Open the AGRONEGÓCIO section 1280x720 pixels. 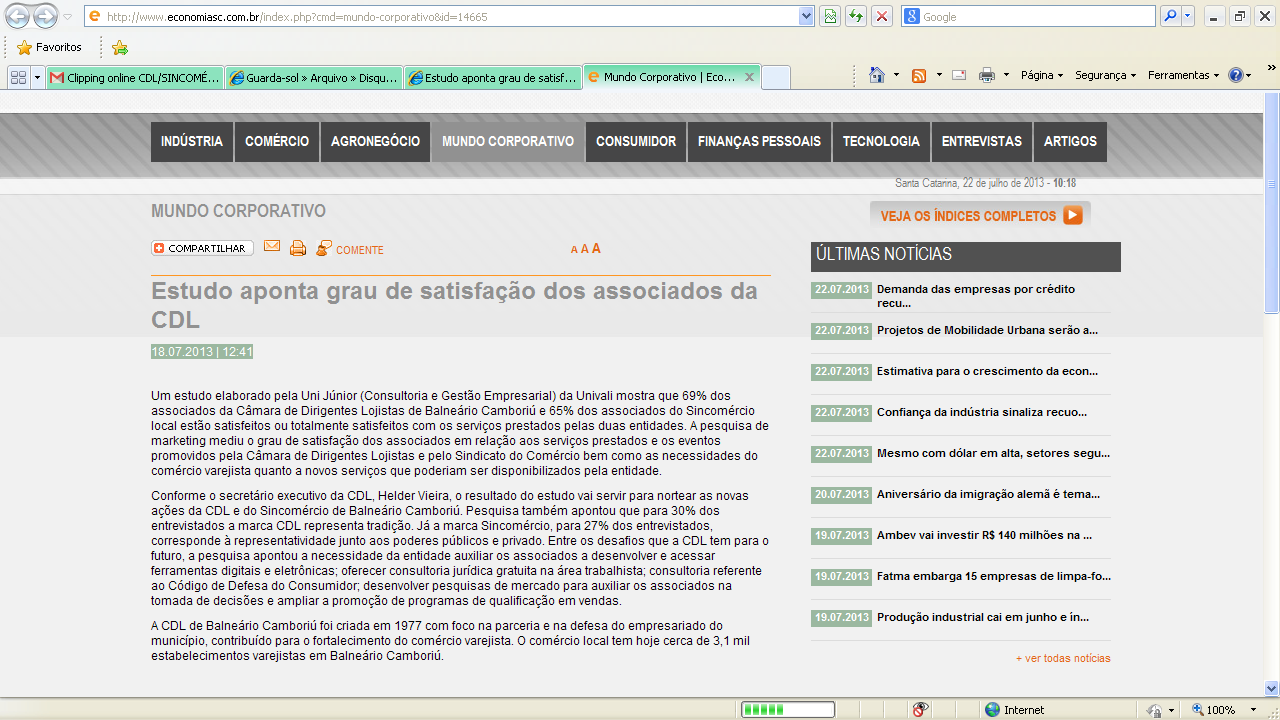click(x=375, y=142)
